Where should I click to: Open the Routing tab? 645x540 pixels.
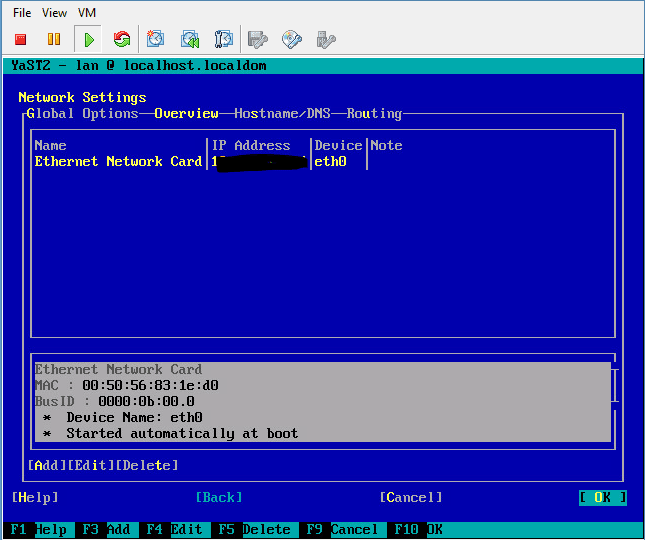click(374, 114)
